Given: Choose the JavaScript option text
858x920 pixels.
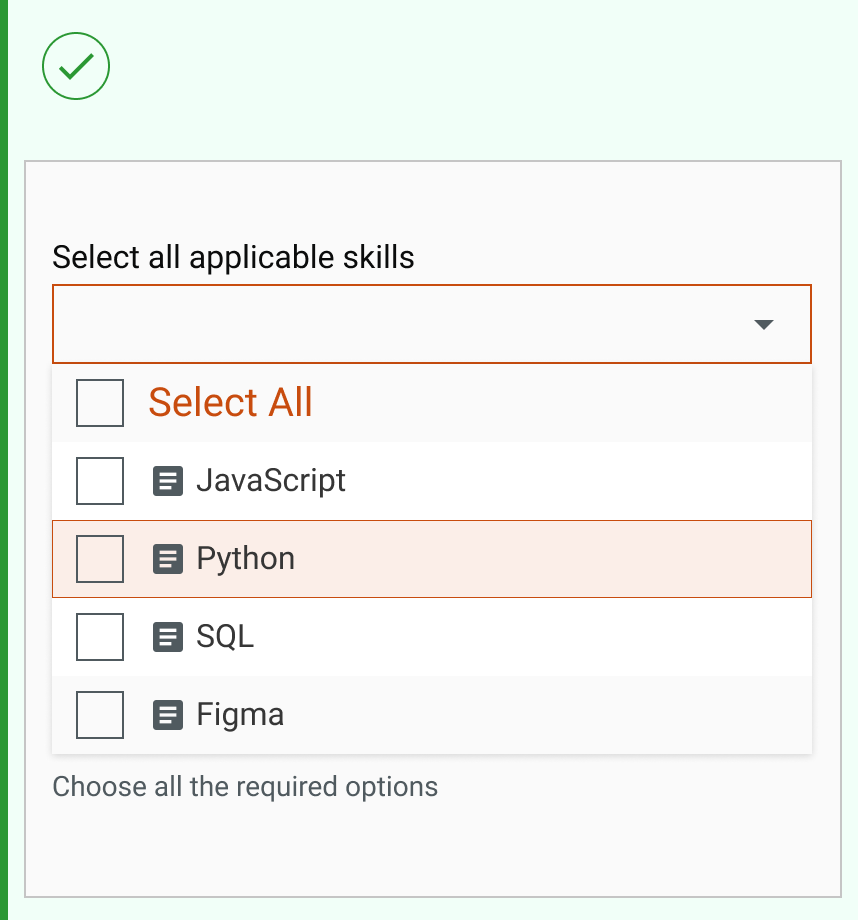Looking at the screenshot, I should click(271, 481).
